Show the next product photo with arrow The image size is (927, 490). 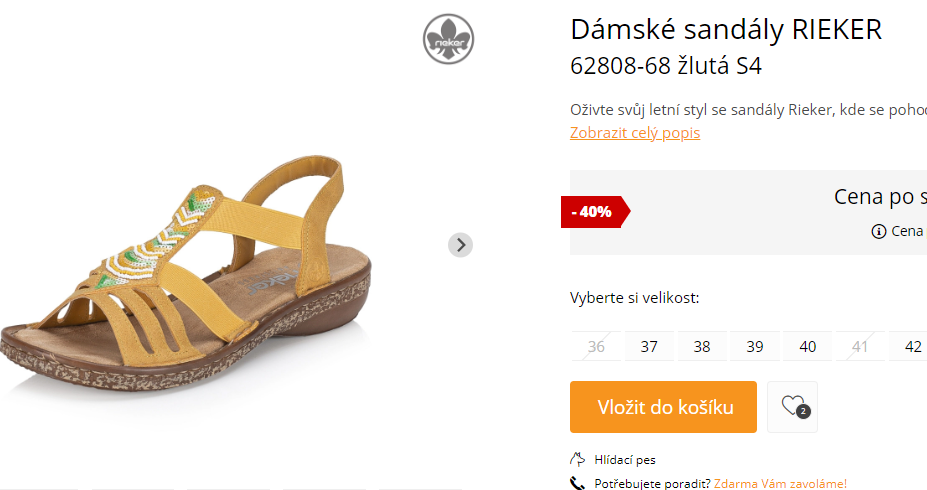(x=461, y=245)
